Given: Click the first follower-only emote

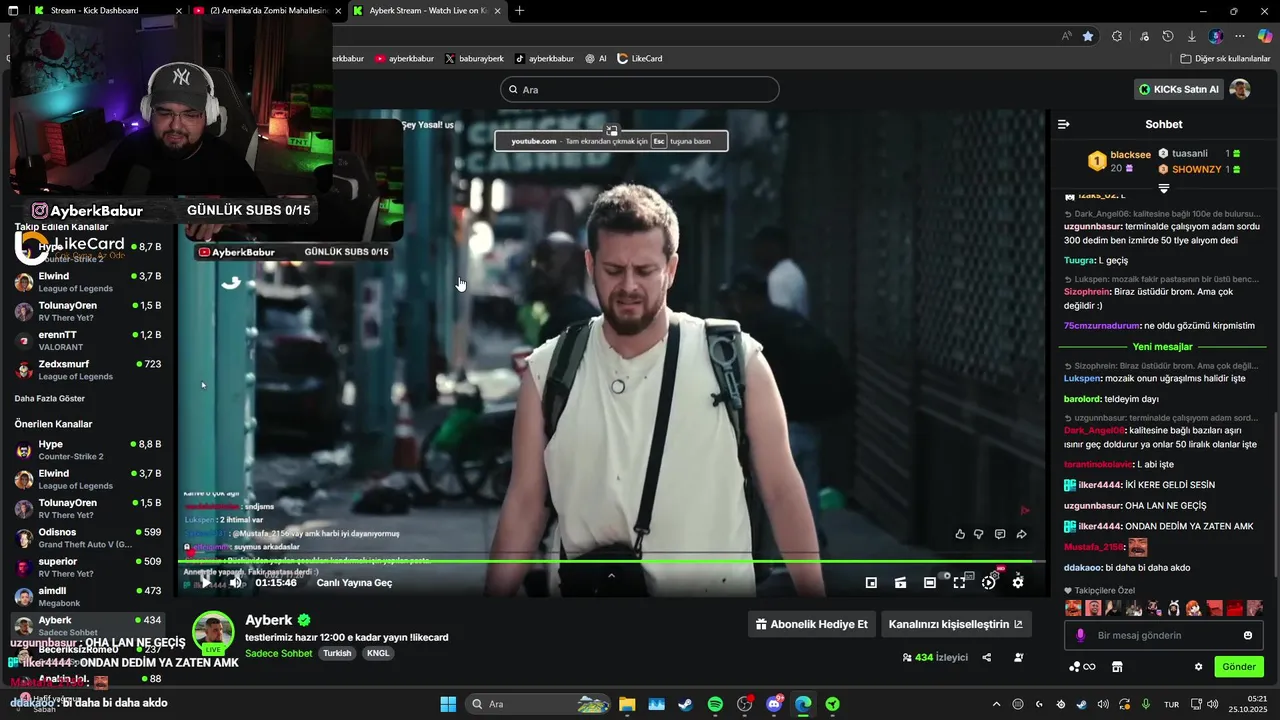Looking at the screenshot, I should coord(1073,608).
